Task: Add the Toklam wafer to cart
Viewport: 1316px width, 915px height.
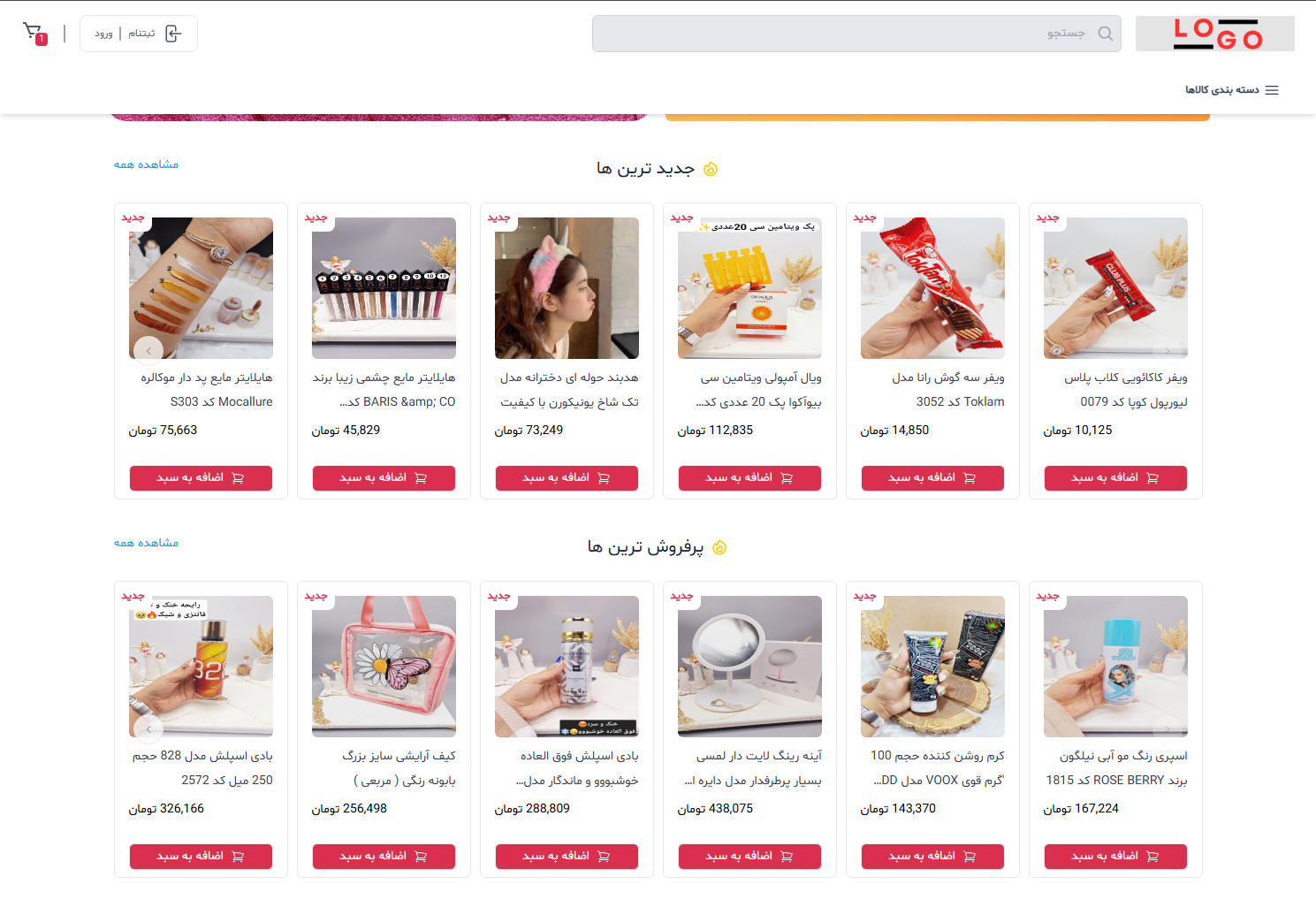Action: click(x=932, y=477)
